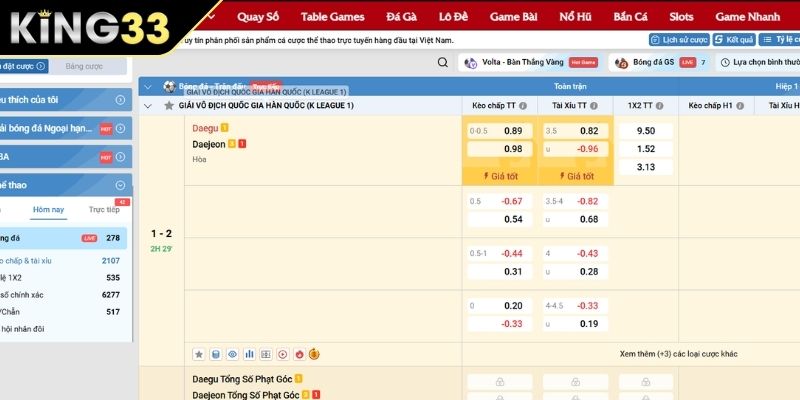
Task: Click the locked odds cell for Daegu corners
Action: coord(500,382)
